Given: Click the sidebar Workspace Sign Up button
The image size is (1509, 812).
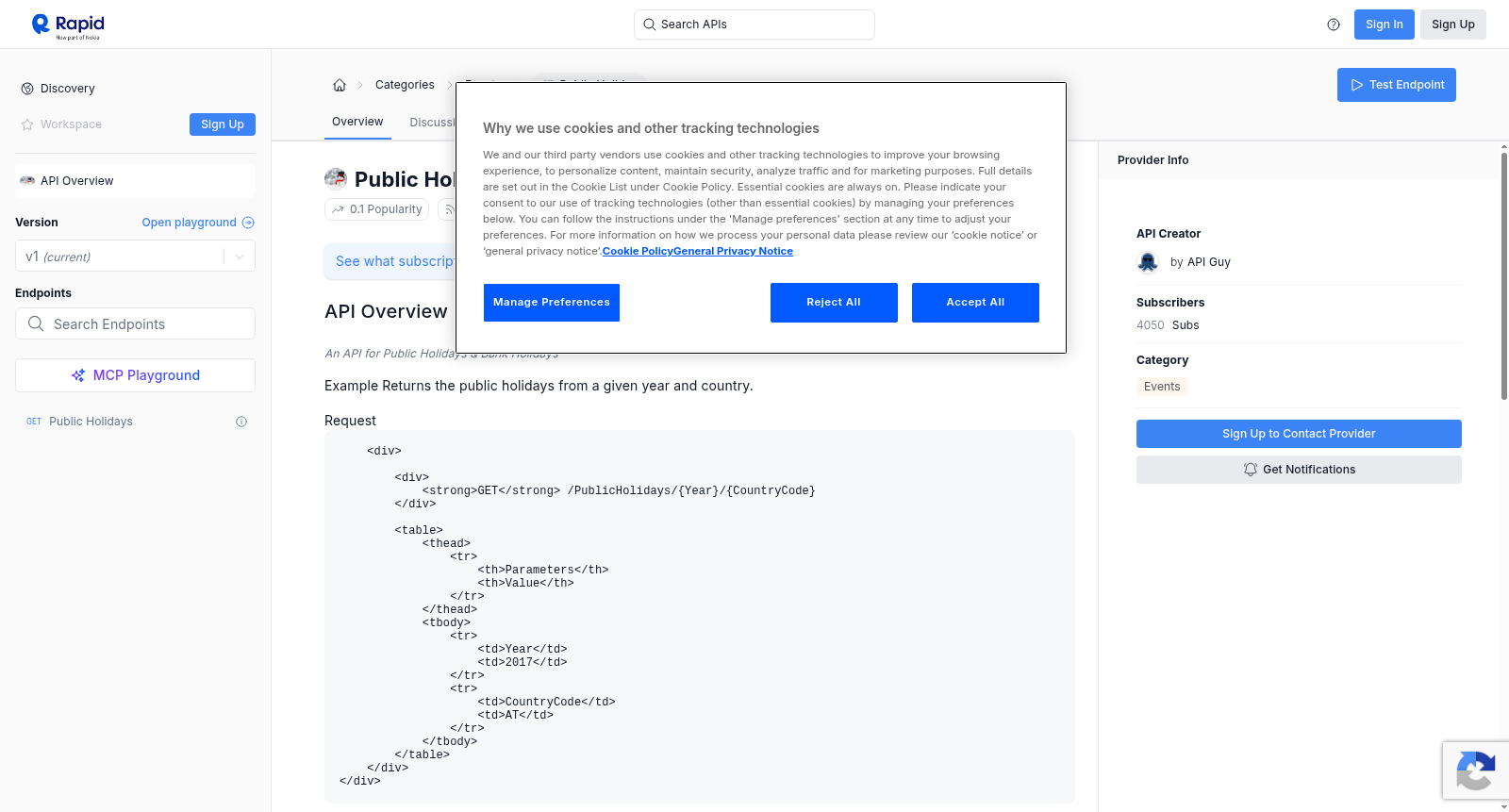Looking at the screenshot, I should tap(223, 124).
